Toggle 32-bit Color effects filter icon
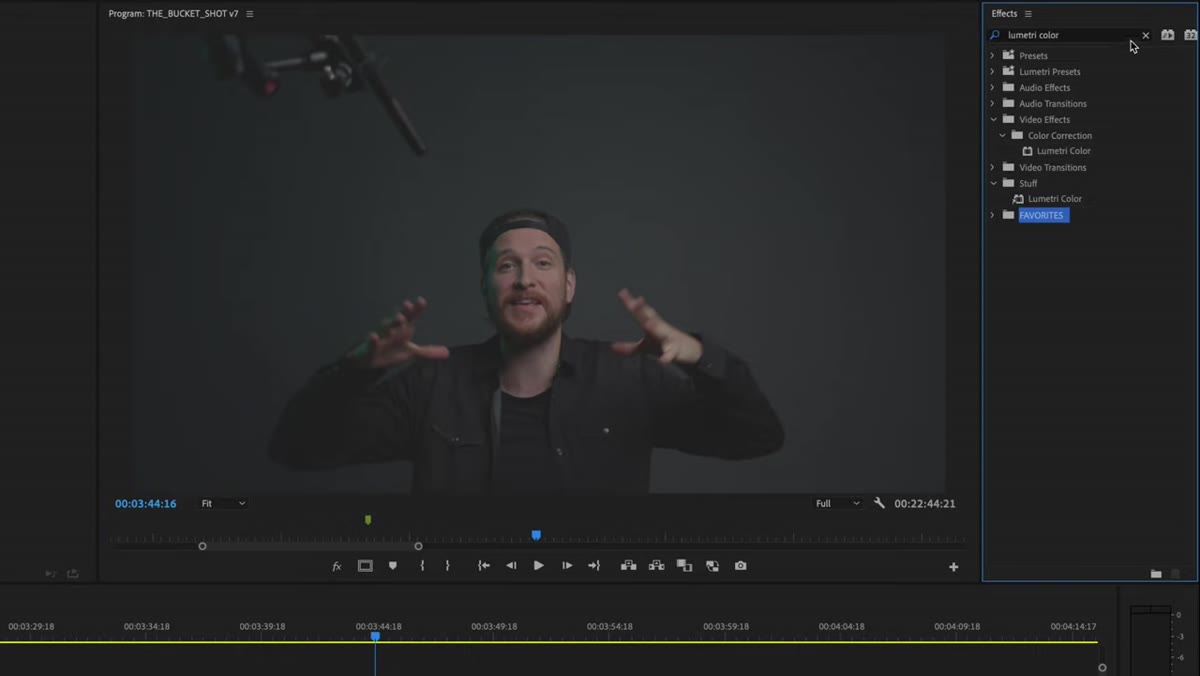Image resolution: width=1200 pixels, height=676 pixels. 1190,35
